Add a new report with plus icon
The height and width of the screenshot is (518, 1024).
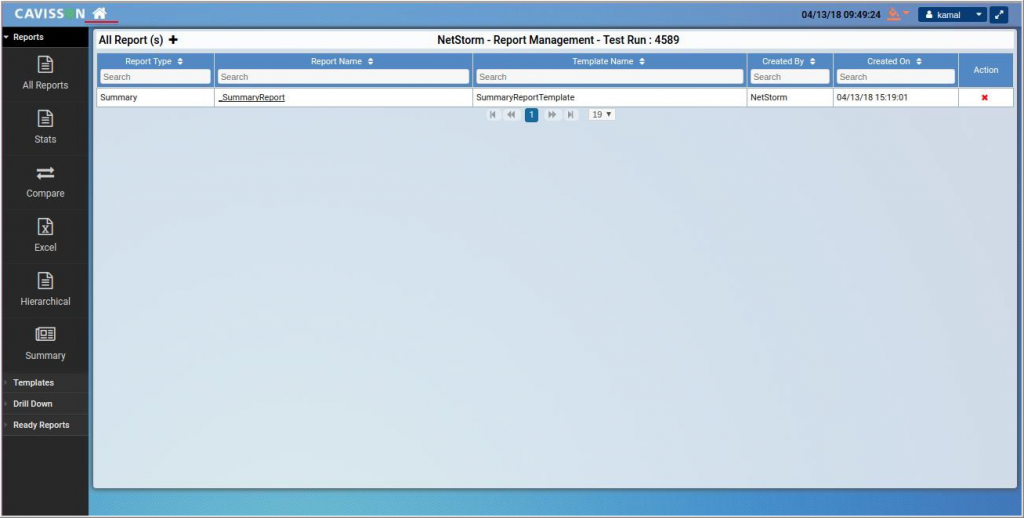[173, 40]
